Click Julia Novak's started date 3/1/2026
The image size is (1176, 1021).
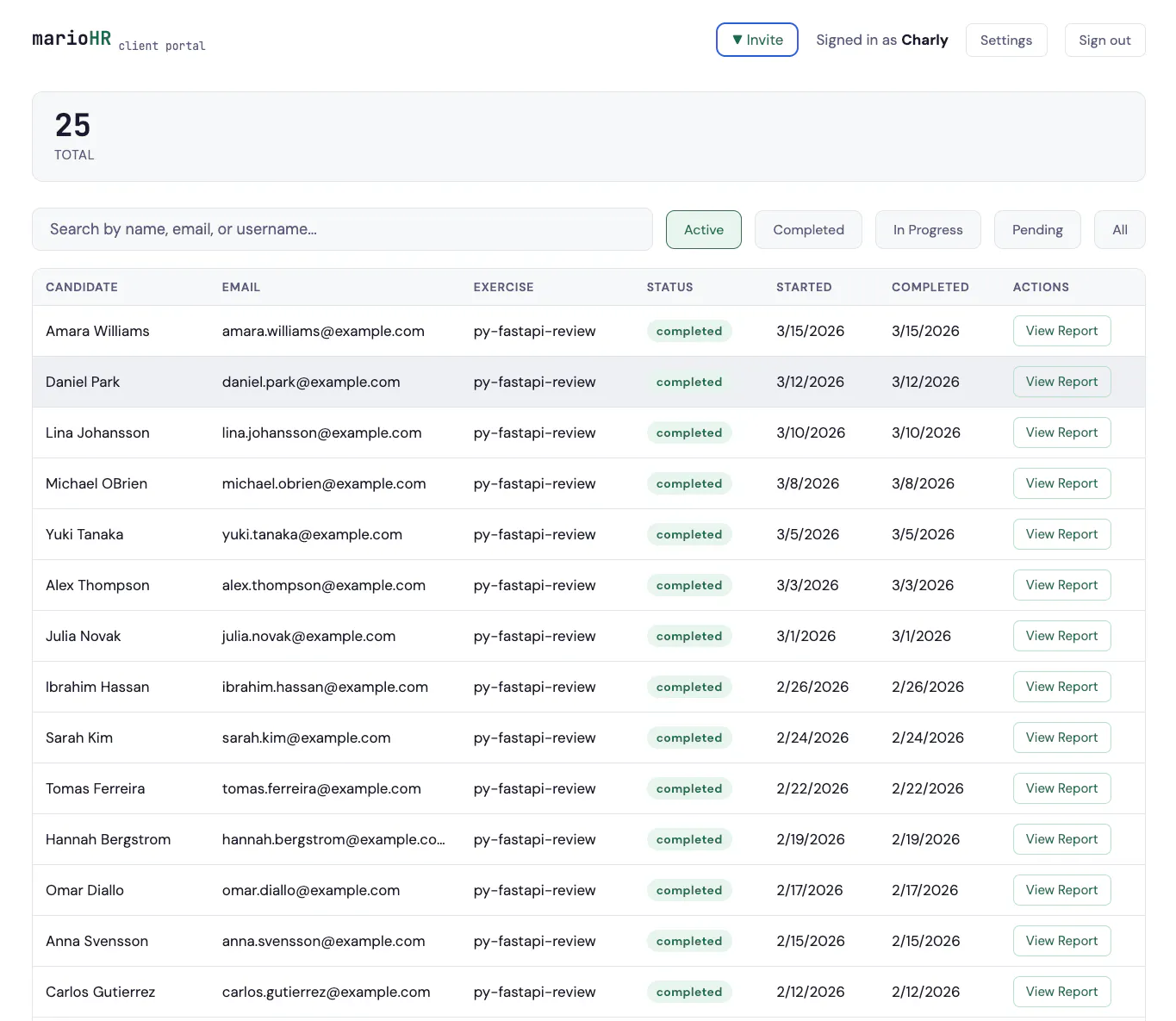tap(806, 636)
